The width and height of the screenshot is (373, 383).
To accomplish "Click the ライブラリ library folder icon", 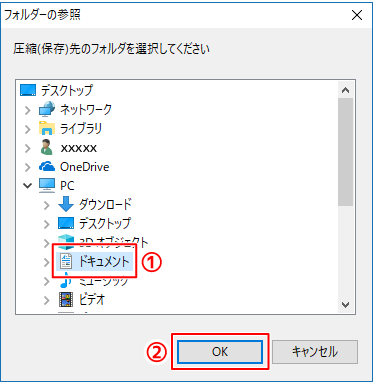I will tap(47, 128).
